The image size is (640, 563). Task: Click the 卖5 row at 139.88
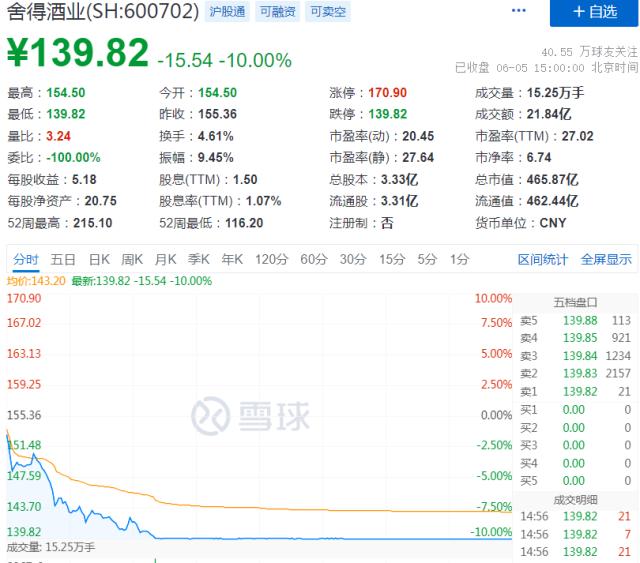[575, 320]
